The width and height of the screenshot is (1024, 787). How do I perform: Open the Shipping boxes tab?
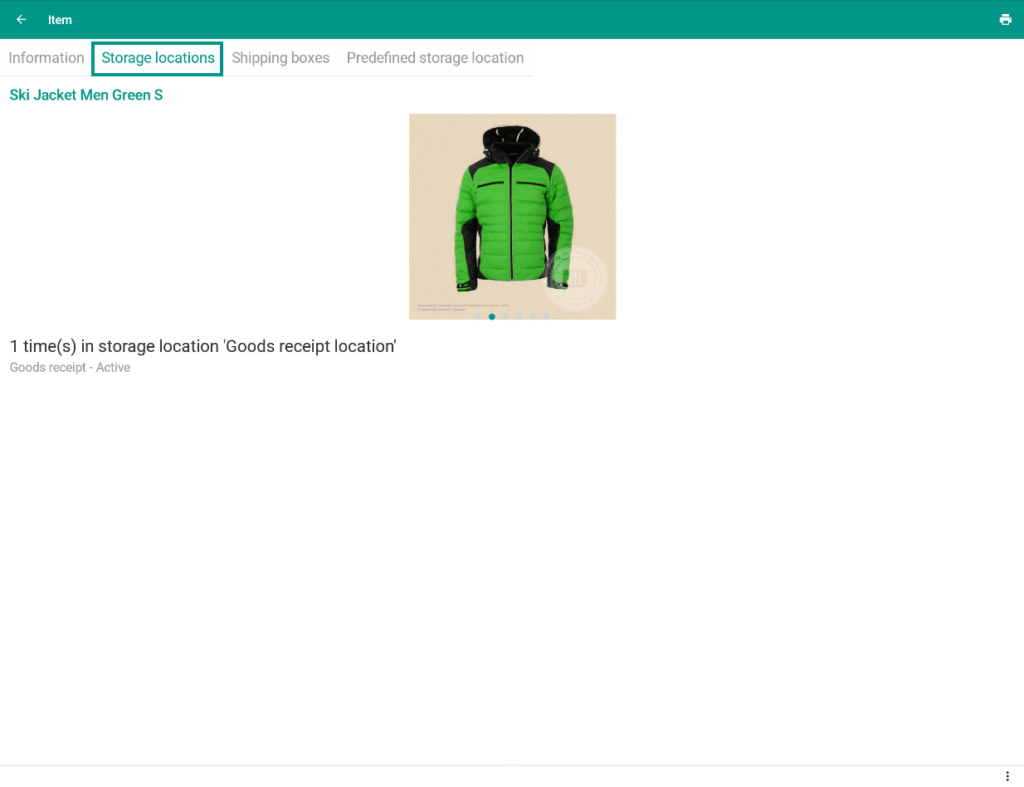[x=280, y=58]
